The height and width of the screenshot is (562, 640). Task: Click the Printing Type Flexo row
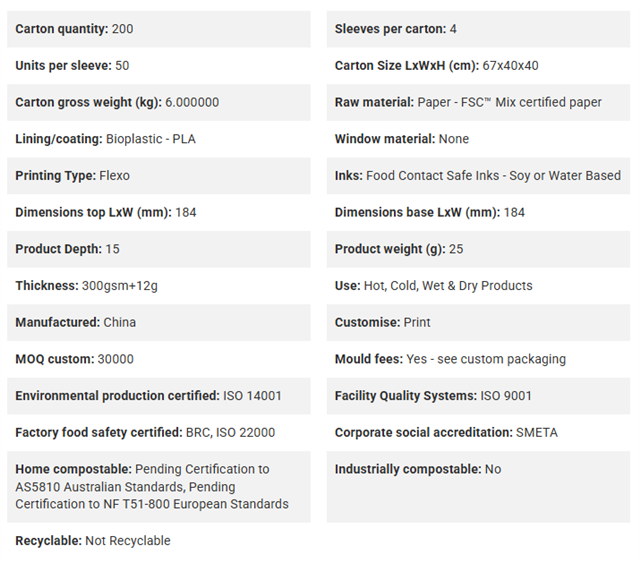pos(159,176)
